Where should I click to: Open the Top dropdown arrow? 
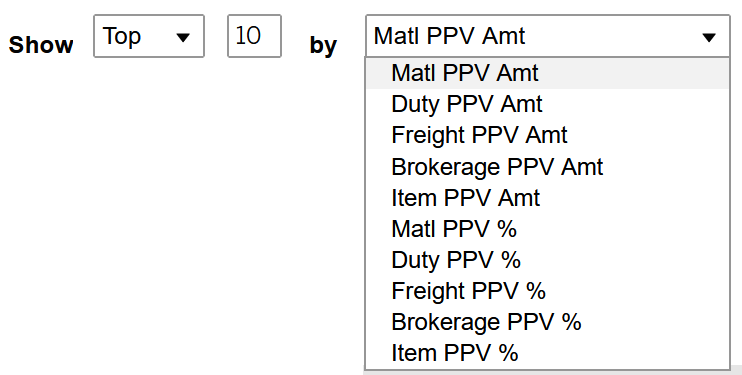click(x=183, y=37)
